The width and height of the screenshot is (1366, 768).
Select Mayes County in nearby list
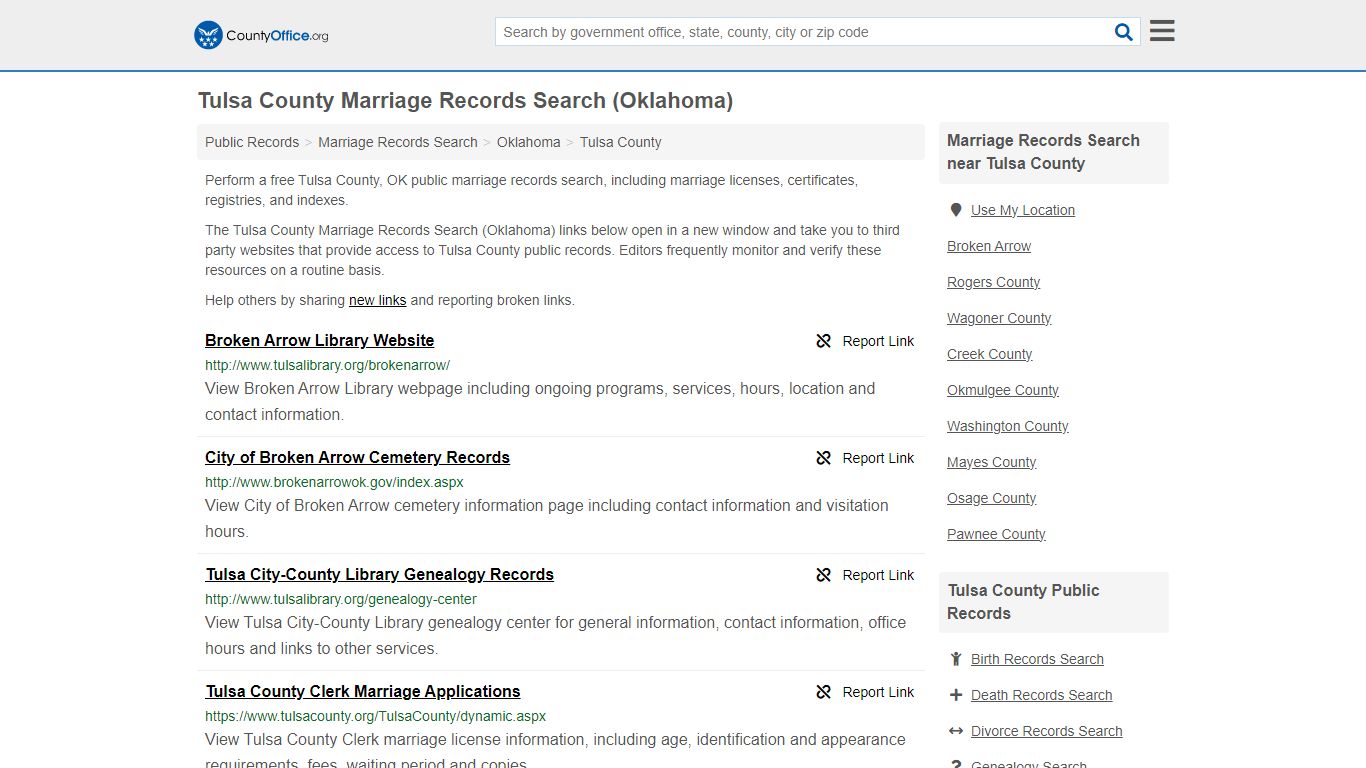click(991, 462)
